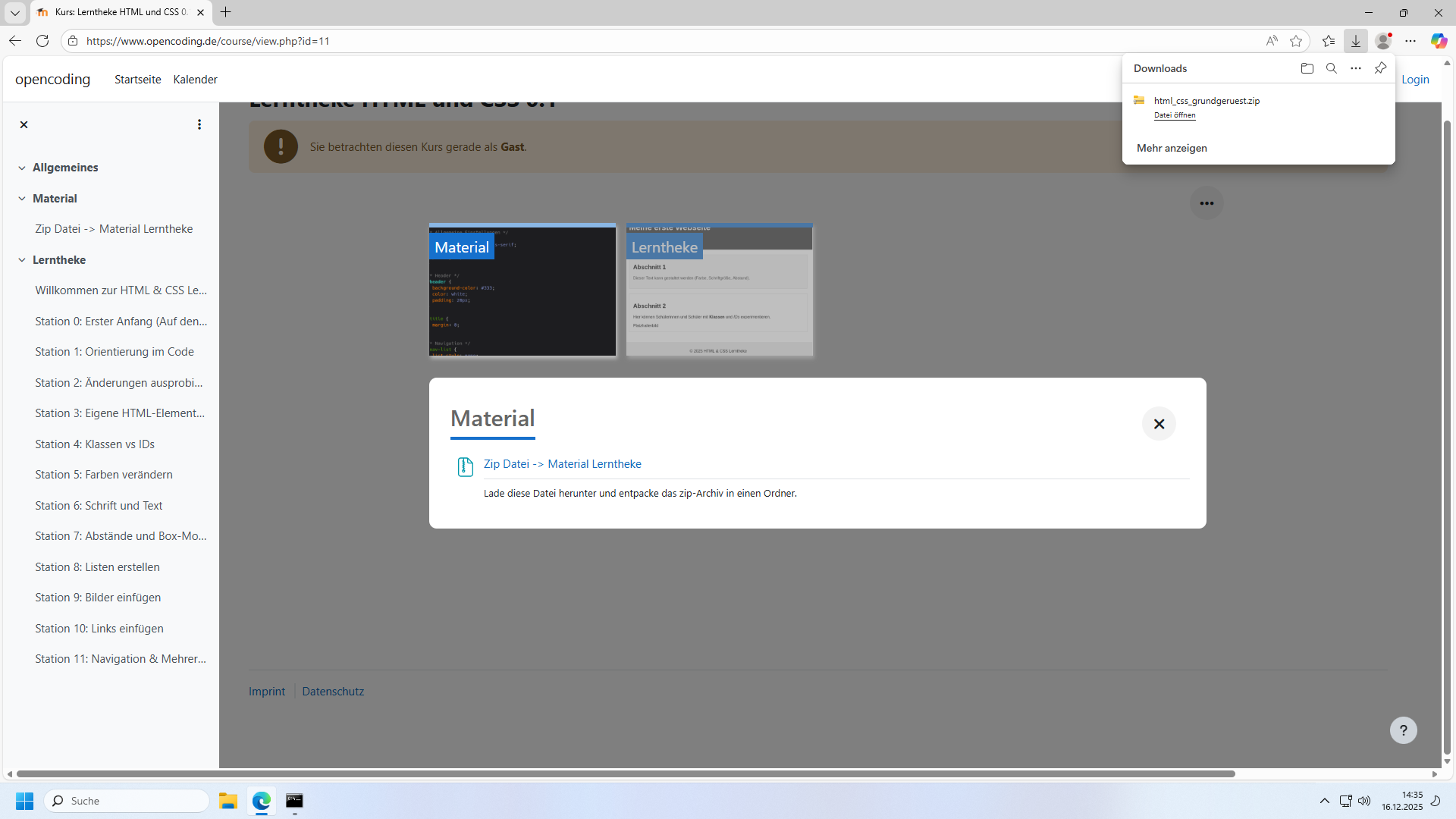
Task: Click the help question mark button
Action: (1403, 730)
